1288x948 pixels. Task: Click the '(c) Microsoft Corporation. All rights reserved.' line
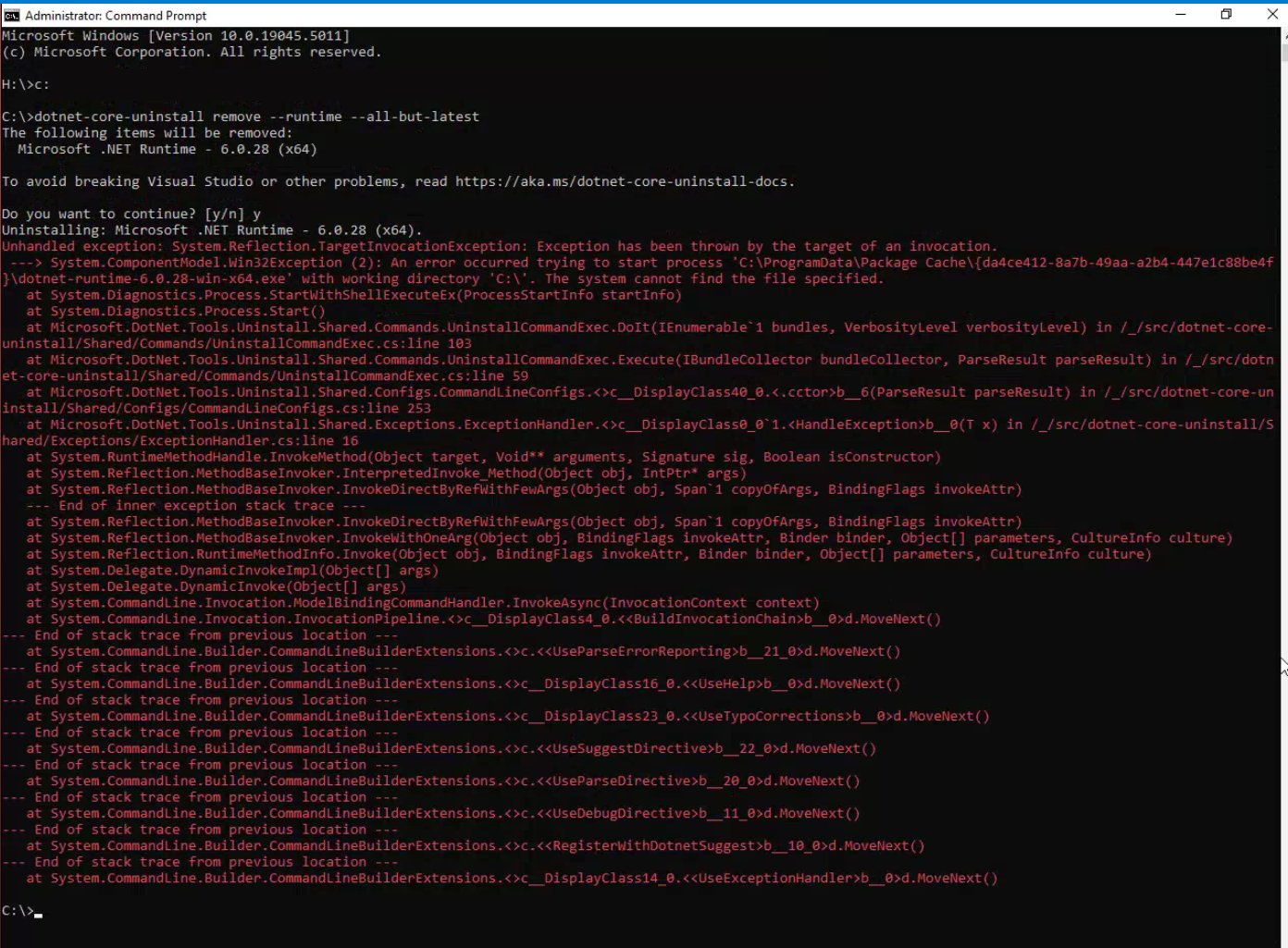pyautogui.click(x=192, y=52)
